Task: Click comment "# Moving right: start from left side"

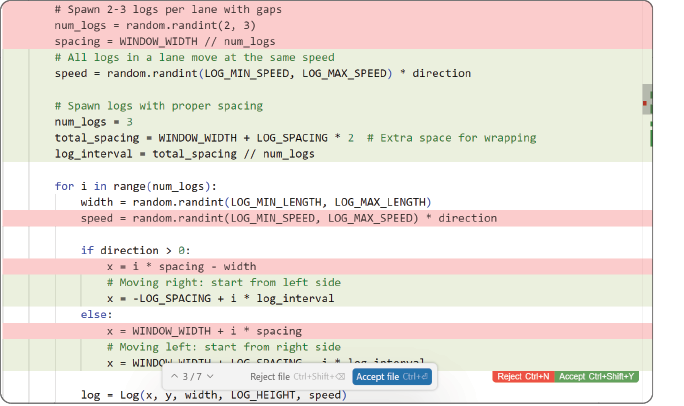Action: click(224, 283)
